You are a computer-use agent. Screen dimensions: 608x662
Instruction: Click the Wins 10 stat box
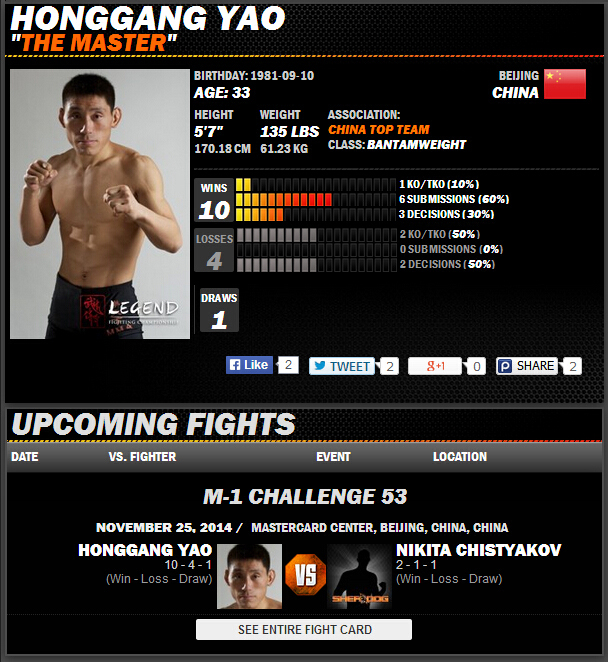(214, 200)
